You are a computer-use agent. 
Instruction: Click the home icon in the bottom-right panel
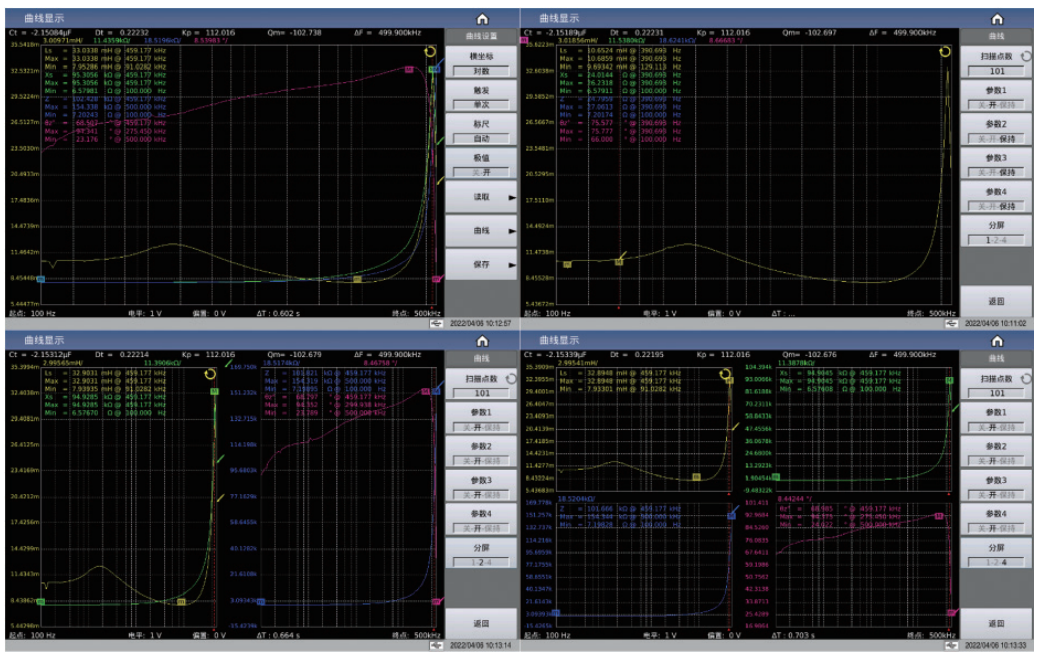997,341
